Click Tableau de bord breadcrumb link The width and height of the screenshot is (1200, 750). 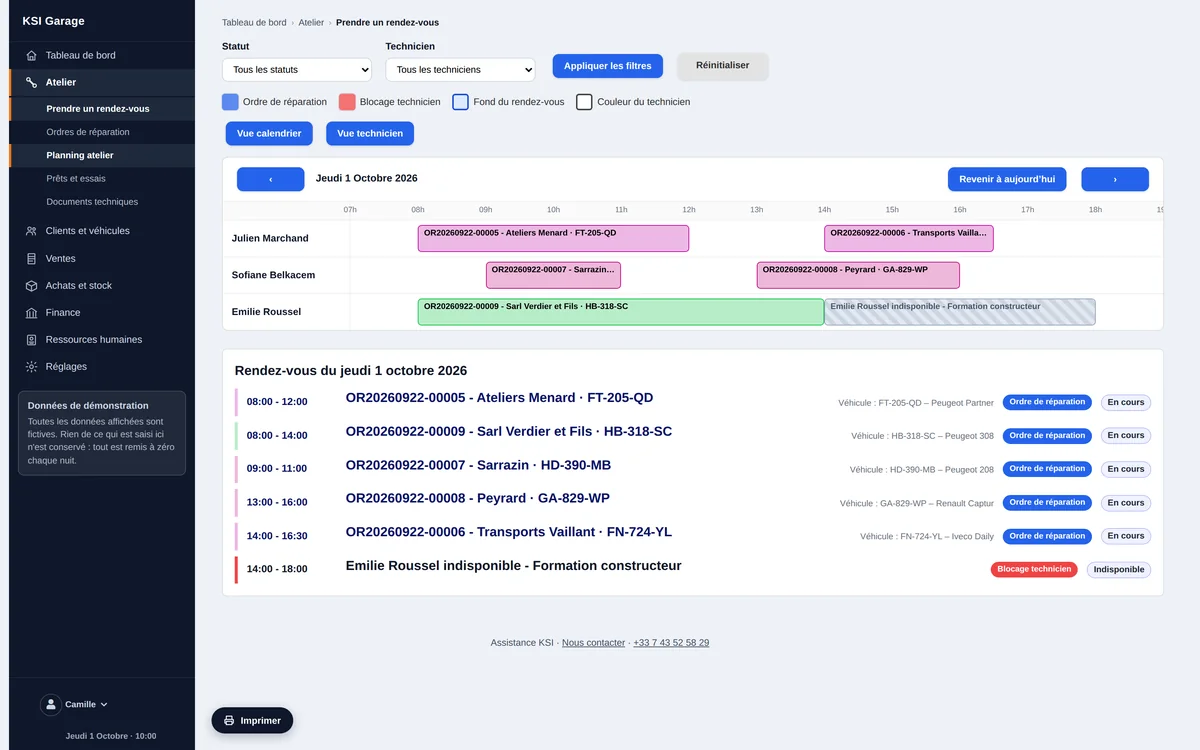click(254, 22)
